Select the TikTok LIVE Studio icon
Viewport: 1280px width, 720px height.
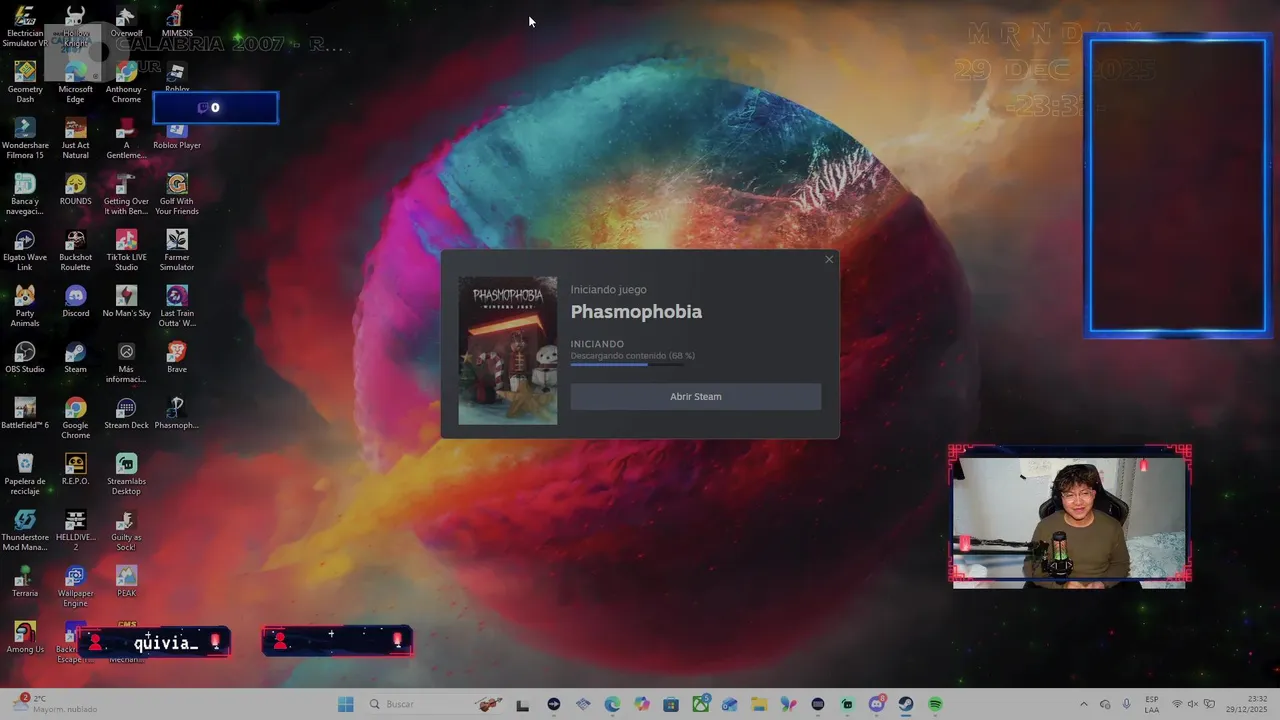pyautogui.click(x=126, y=251)
